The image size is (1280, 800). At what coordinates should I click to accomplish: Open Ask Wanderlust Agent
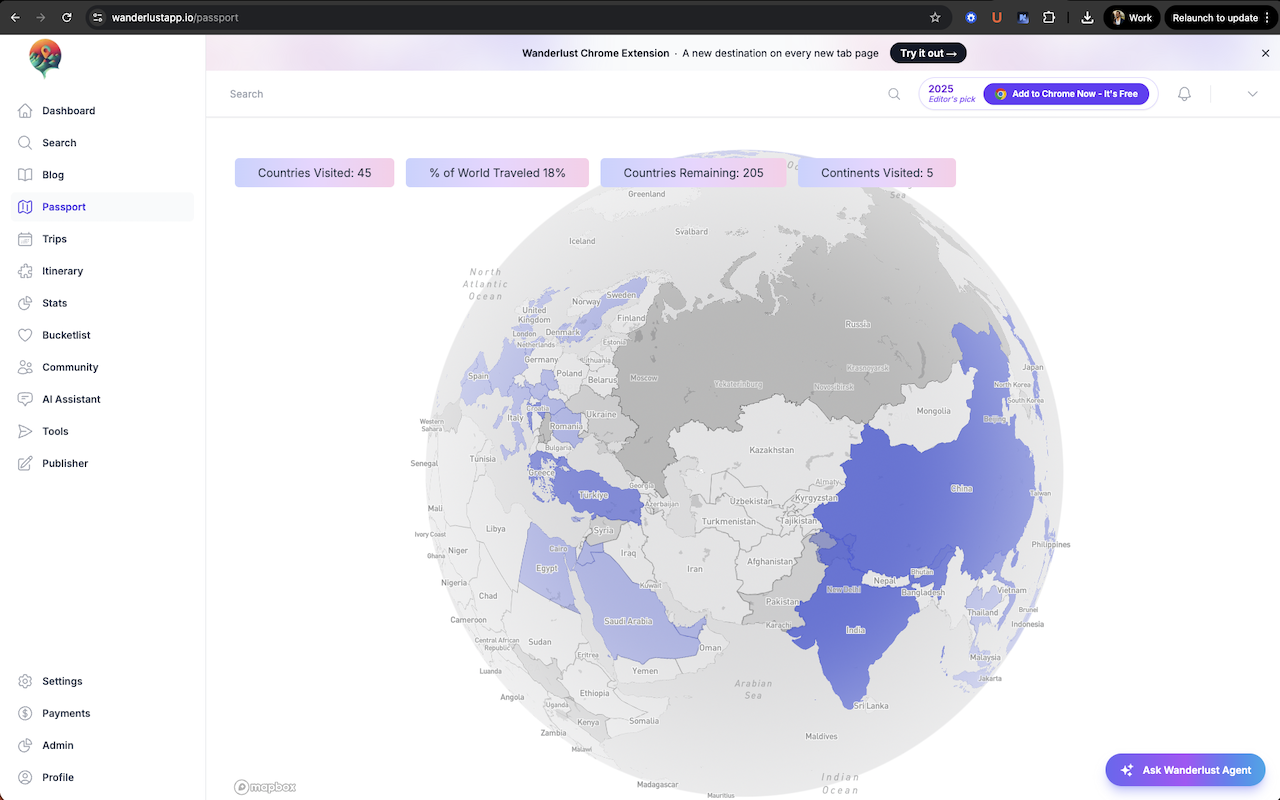pos(1186,770)
